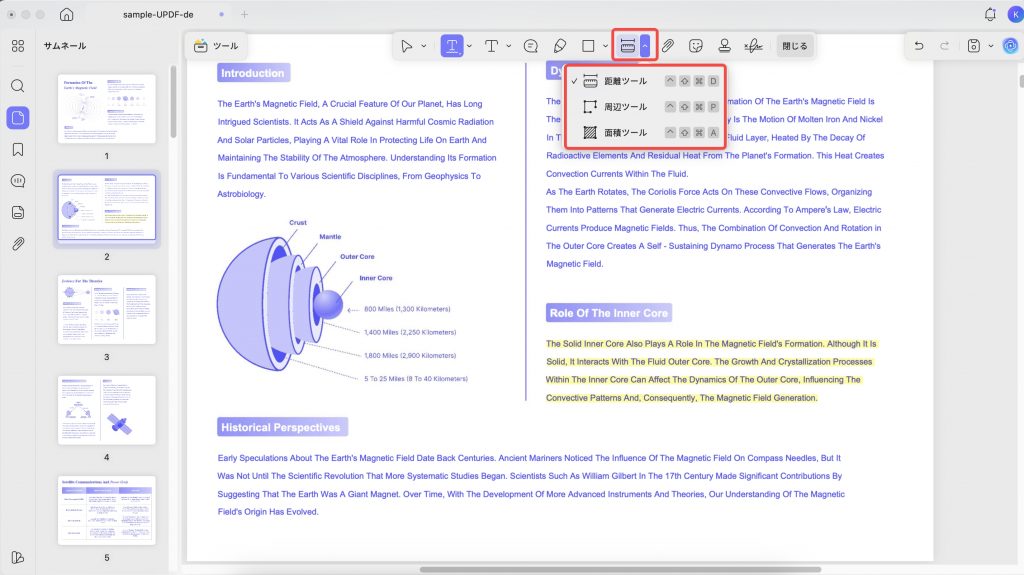Expand the rectangle shape tool dropdown
Screen dimensions: 1024x575
(605, 46)
